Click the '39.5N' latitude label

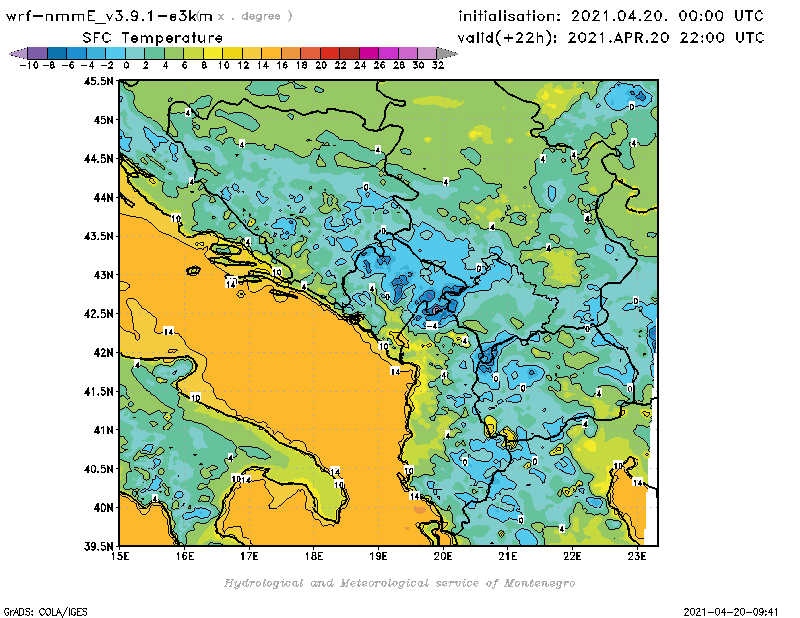(x=98, y=546)
